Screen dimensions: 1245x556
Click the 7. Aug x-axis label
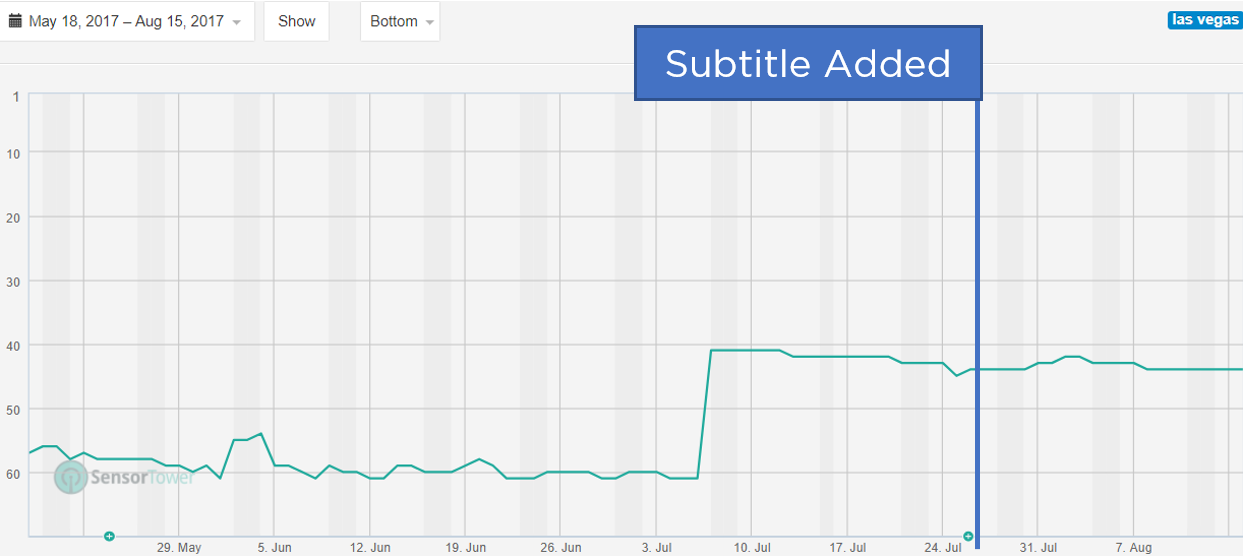click(1134, 548)
